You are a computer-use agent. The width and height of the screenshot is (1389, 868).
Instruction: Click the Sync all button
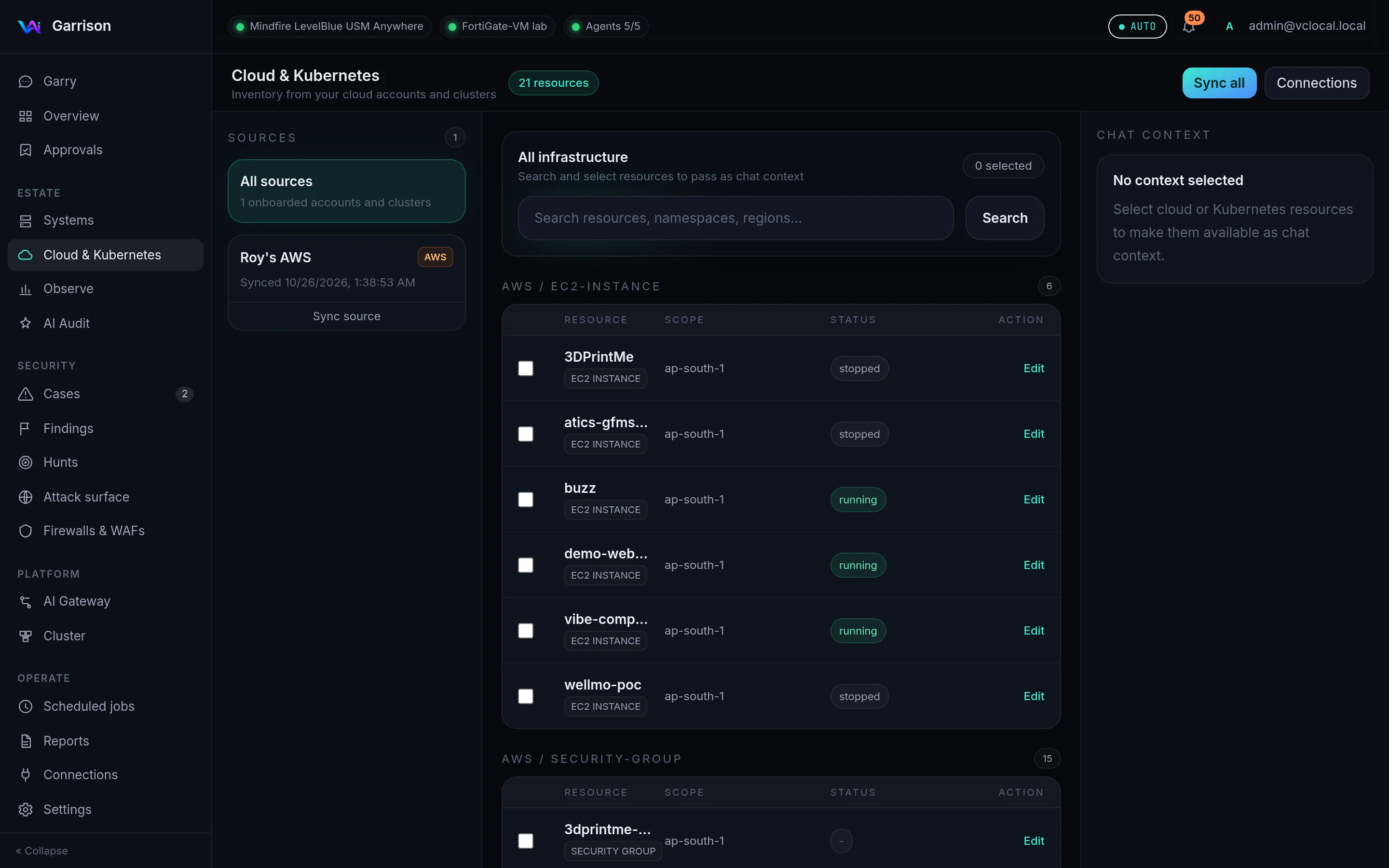1219,83
